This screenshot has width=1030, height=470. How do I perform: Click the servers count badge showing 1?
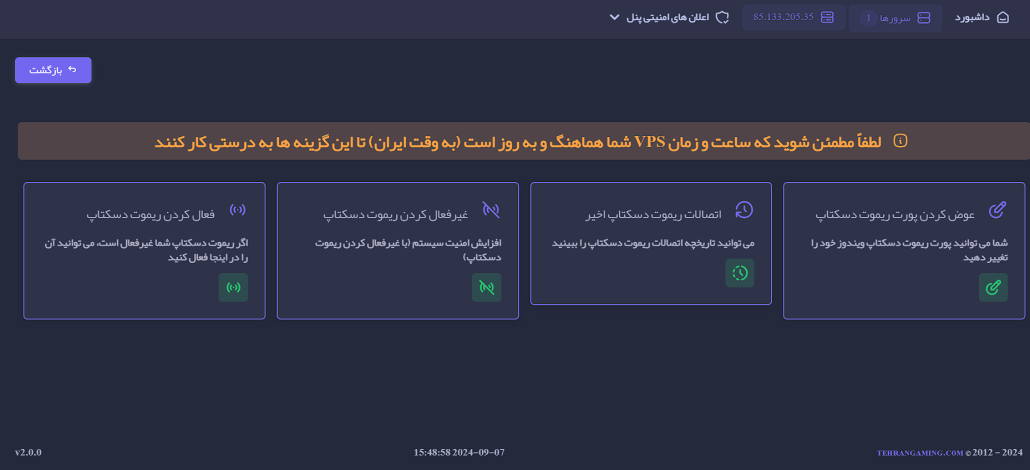coord(868,18)
